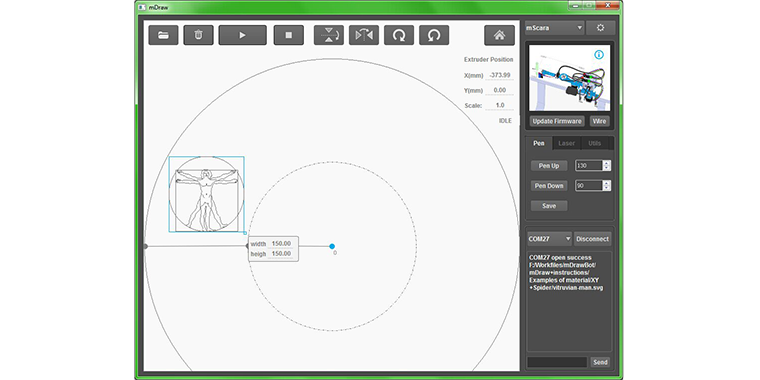The image size is (760, 380).
Task: Decrease the Pen Down value with down arrow
Action: (607, 188)
